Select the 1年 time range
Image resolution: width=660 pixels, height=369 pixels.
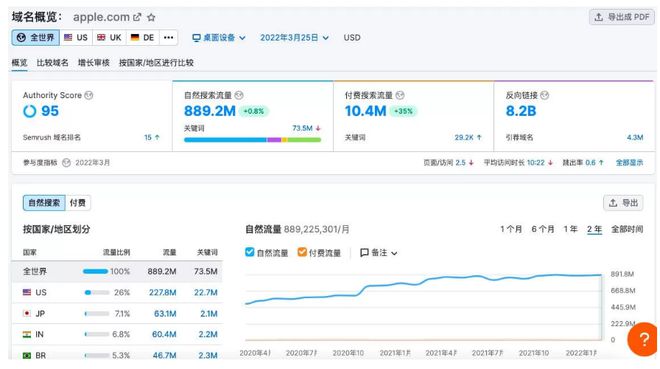pyautogui.click(x=570, y=229)
